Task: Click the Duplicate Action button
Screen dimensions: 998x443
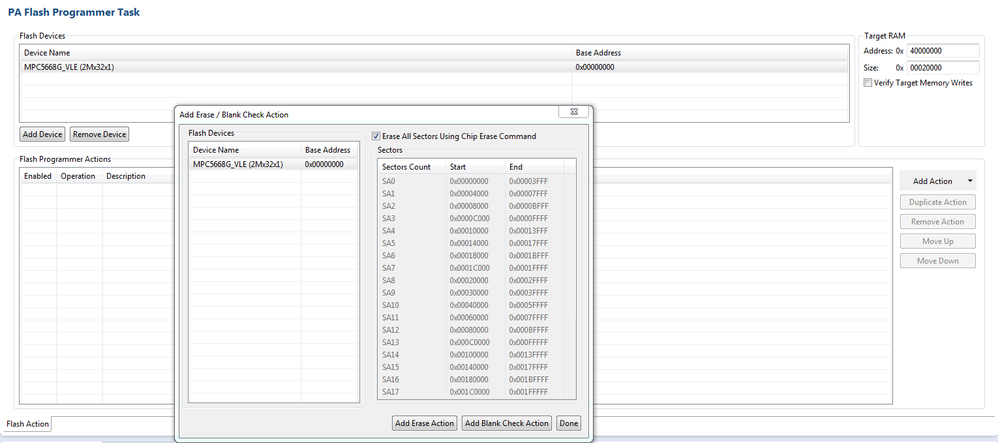Action: 938,202
